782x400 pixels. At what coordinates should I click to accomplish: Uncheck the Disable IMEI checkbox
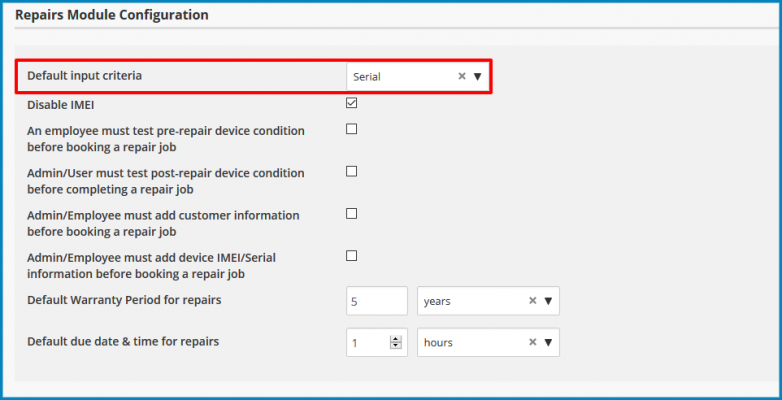(352, 103)
